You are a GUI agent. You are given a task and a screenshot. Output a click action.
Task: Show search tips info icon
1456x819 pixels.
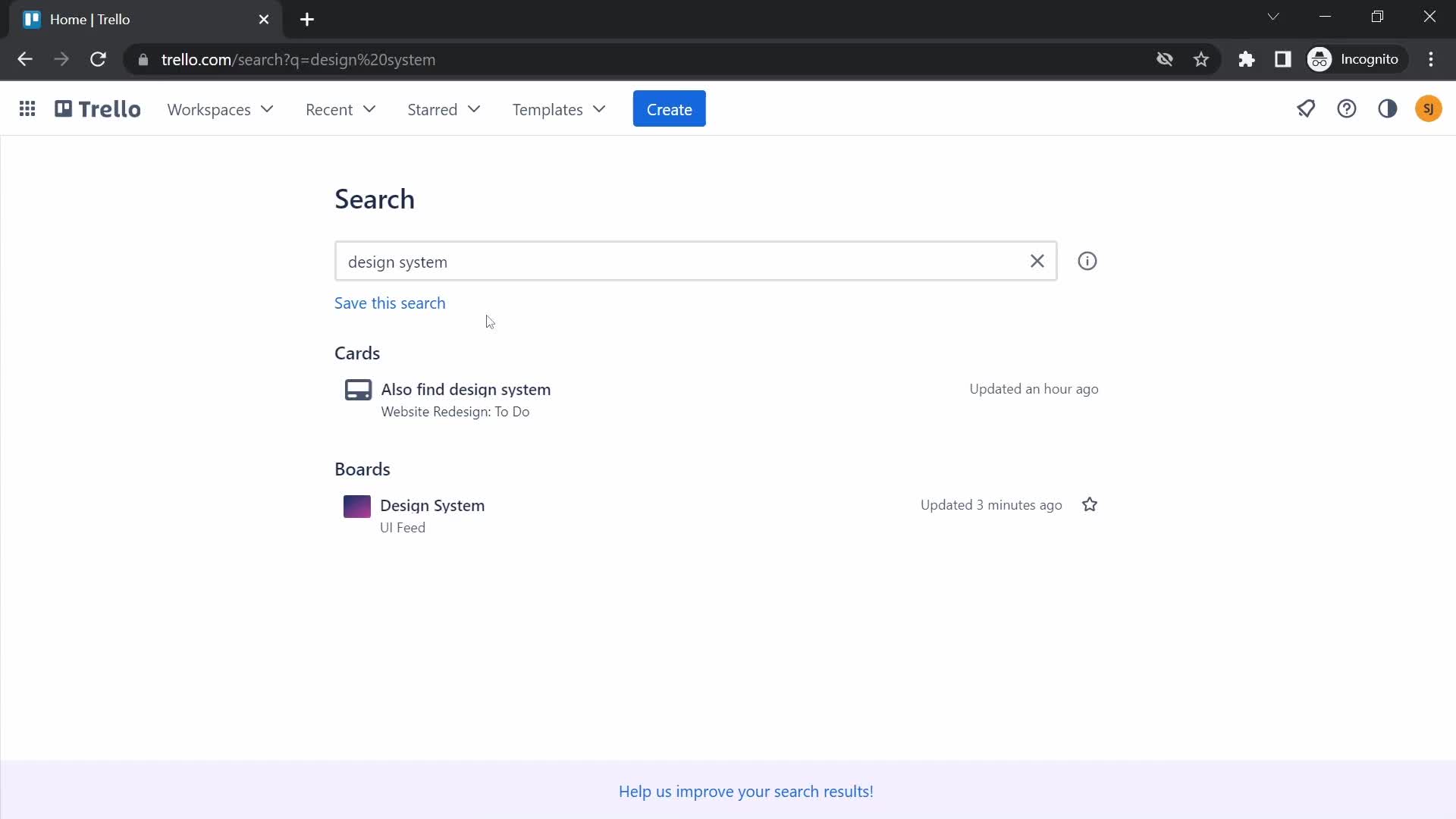[1087, 262]
